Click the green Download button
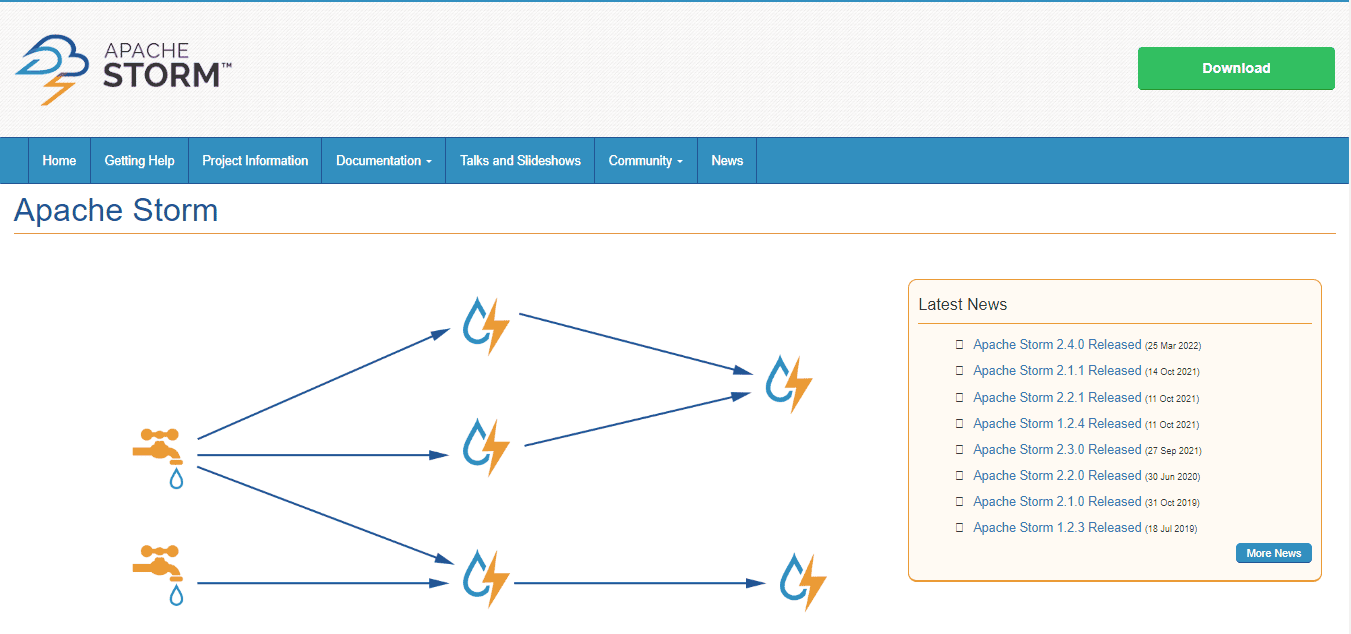 tap(1236, 68)
